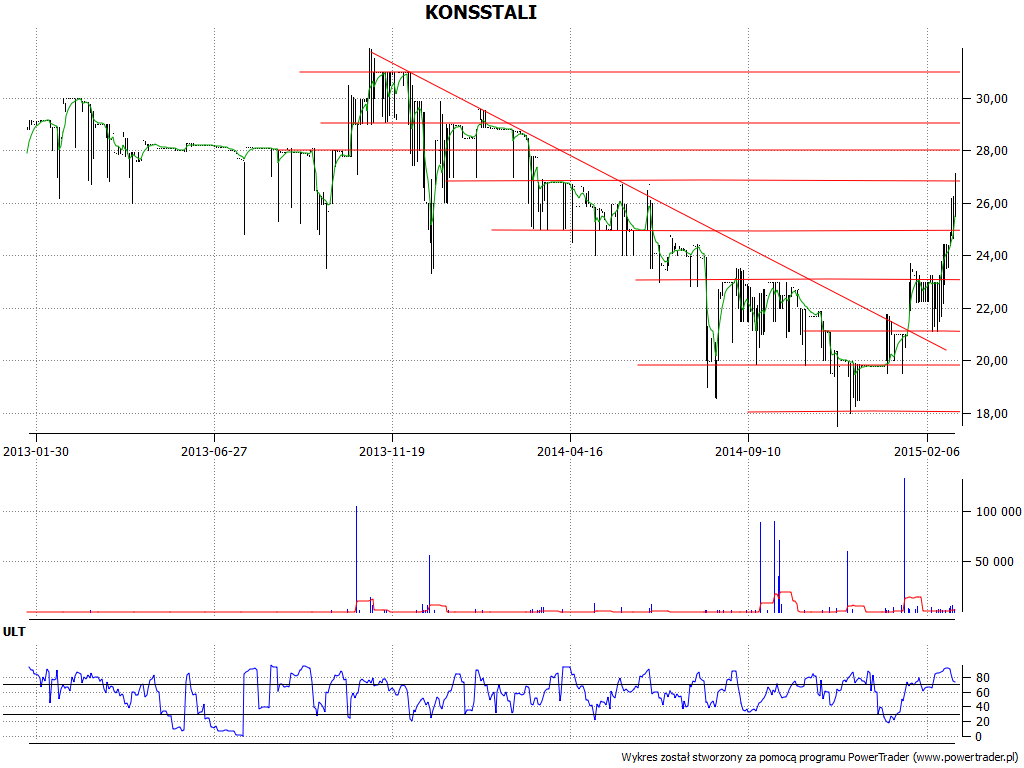Click the 2013-01-30 date label
Image resolution: width=1024 pixels, height=768 pixels.
pyautogui.click(x=36, y=451)
